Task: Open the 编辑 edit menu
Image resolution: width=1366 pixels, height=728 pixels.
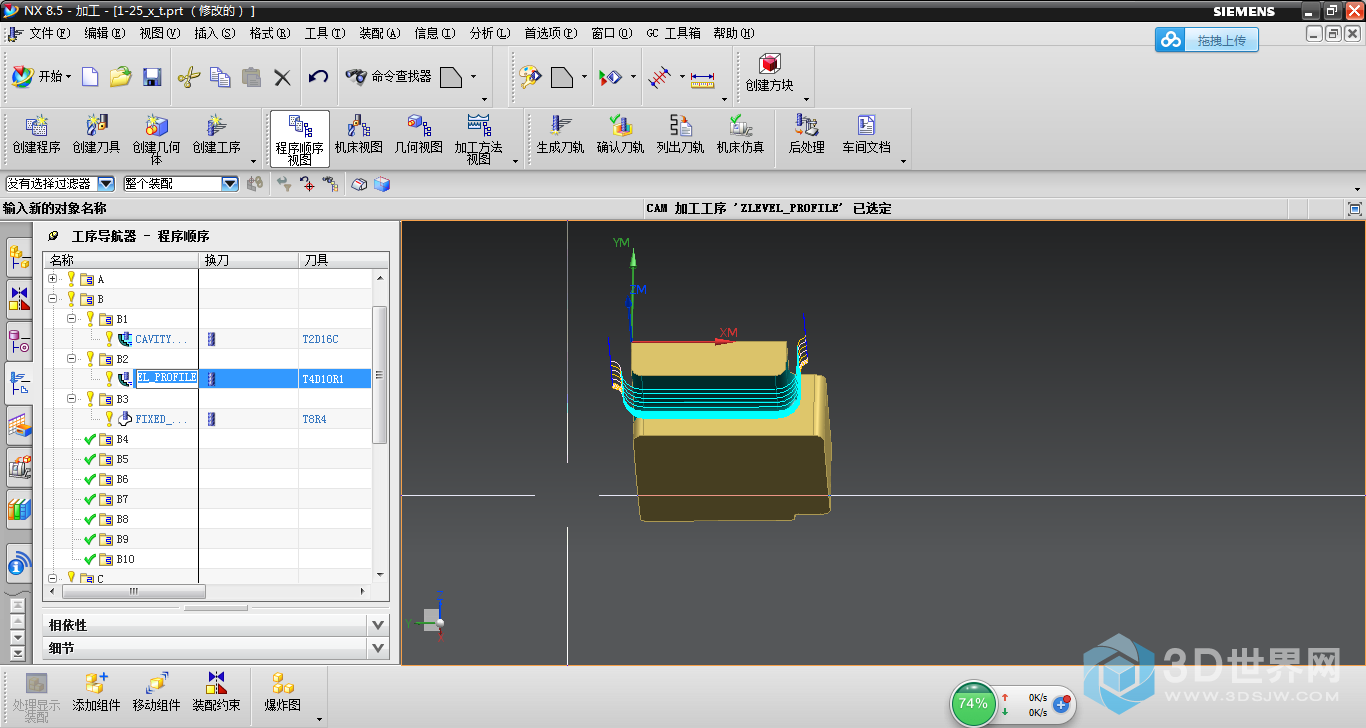Action: pos(105,33)
